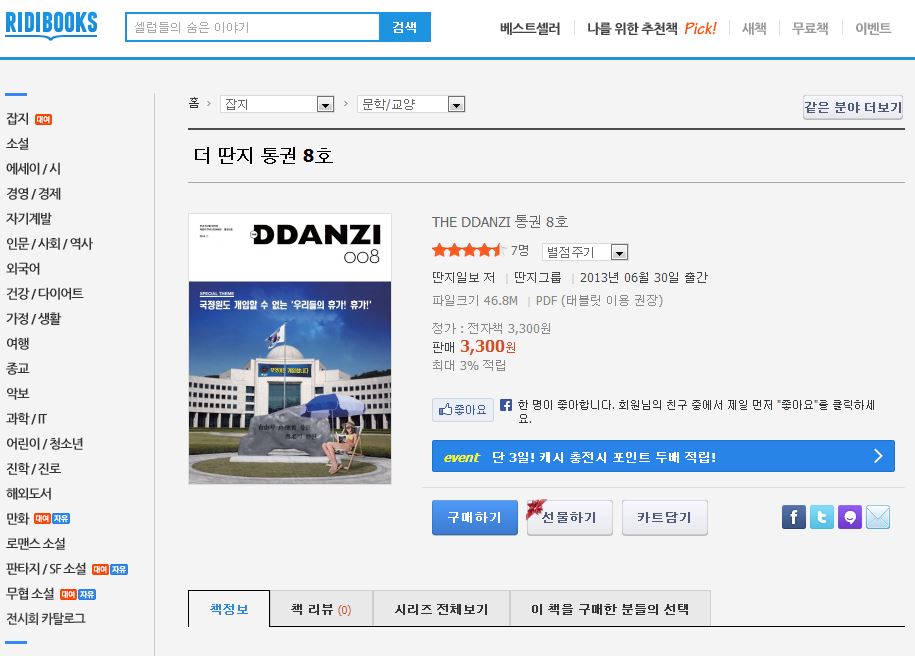Click the 대여 badge next to 무협 소설

[68, 594]
